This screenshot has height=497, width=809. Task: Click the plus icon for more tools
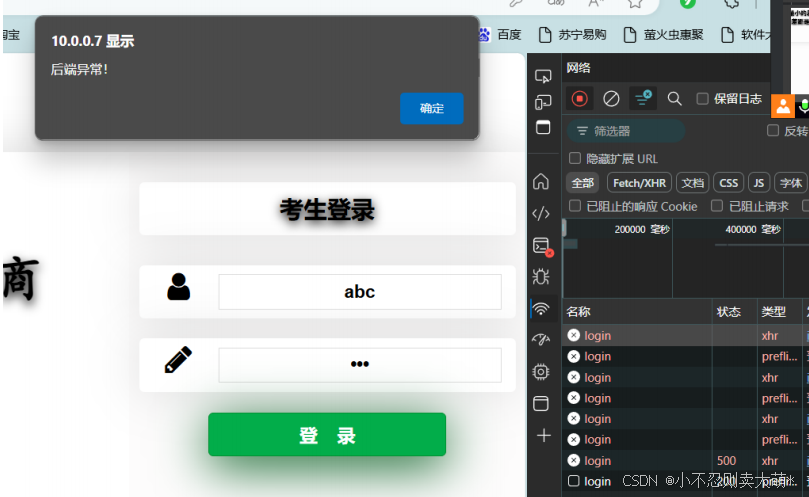(x=543, y=436)
